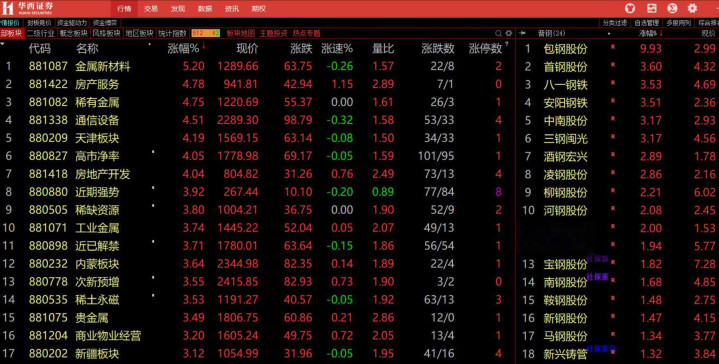Click the R marker next to 鞍钢股份
Screen dimensions: 719x364
pos(613,298)
